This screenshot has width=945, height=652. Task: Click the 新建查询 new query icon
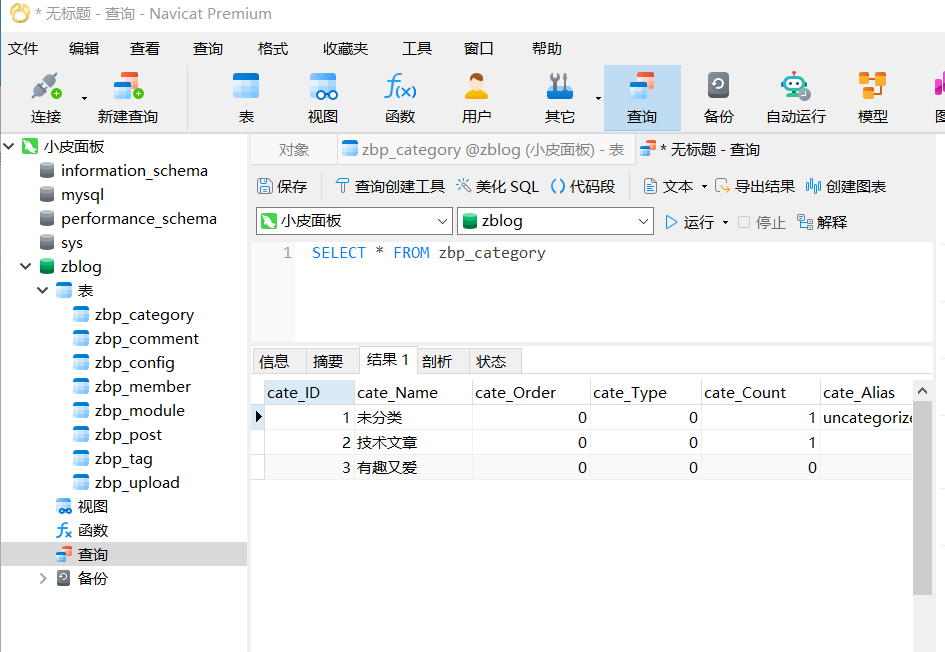tap(128, 98)
